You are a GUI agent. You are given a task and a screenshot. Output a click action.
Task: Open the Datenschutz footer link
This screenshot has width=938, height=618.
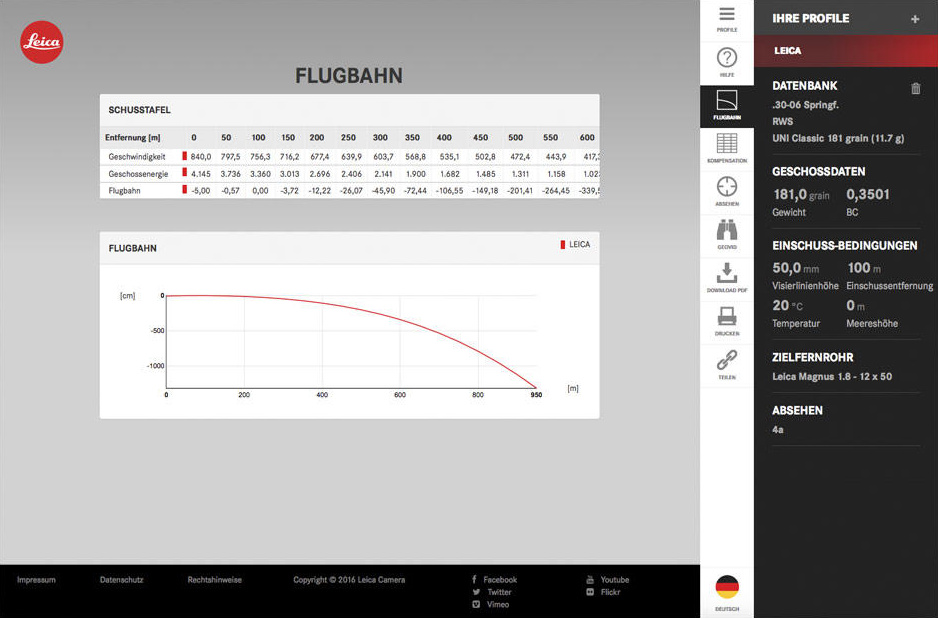tap(121, 580)
